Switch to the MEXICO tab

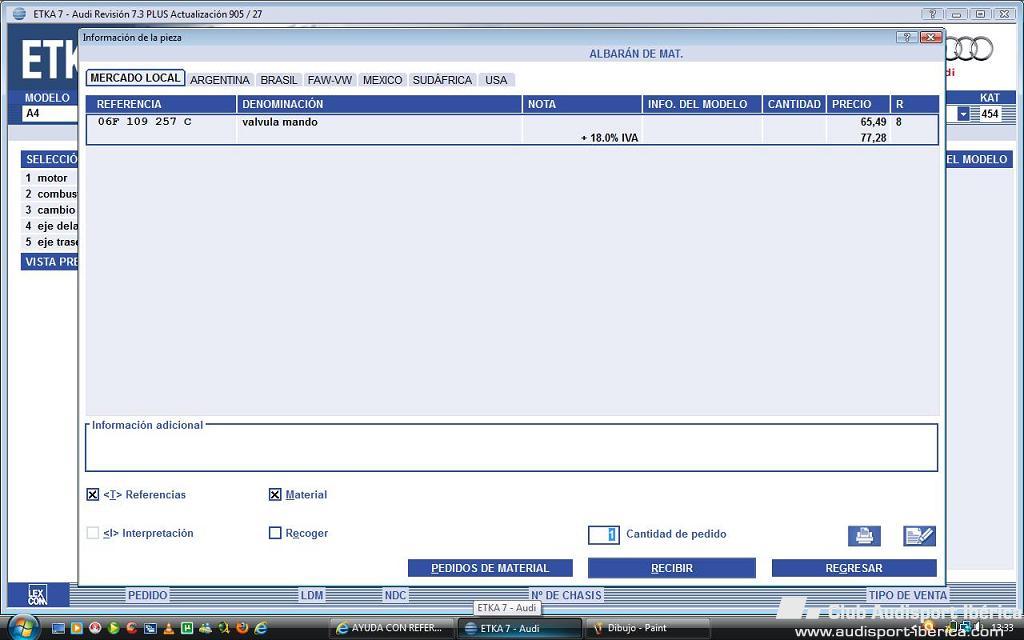(x=383, y=80)
